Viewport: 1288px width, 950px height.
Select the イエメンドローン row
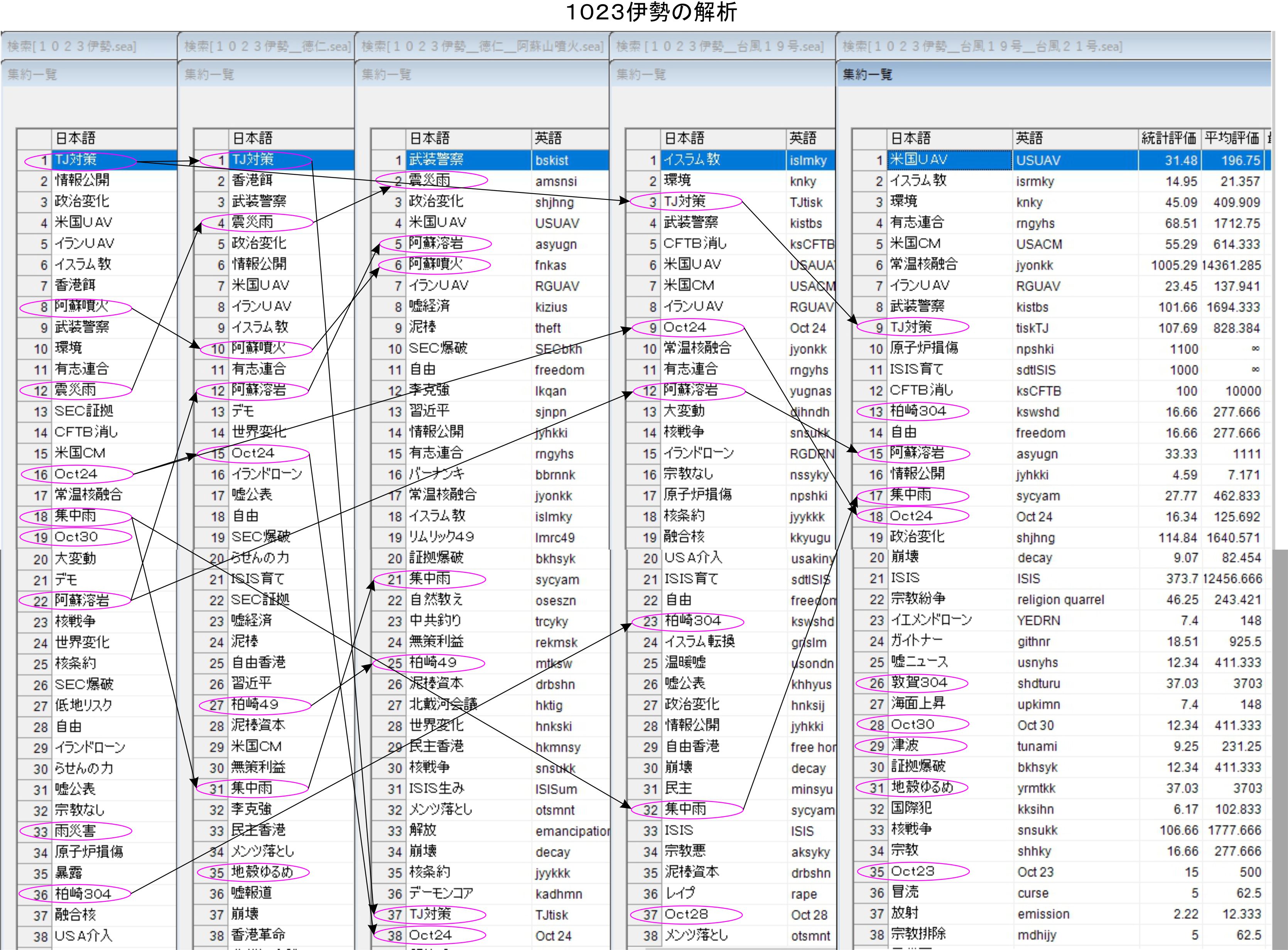931,620
